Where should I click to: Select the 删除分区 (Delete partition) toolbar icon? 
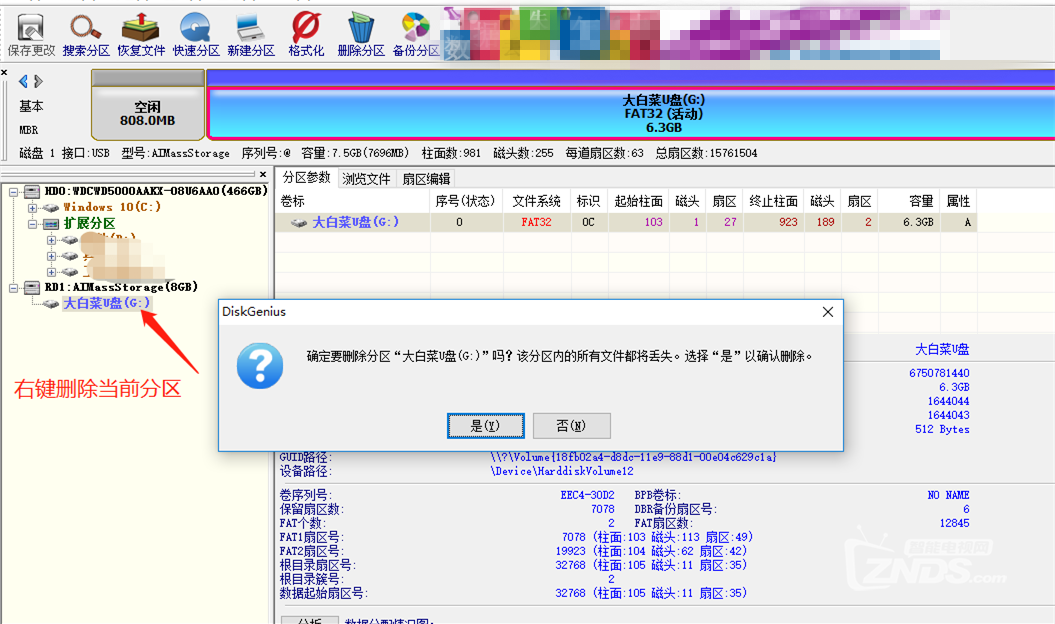coord(361,35)
